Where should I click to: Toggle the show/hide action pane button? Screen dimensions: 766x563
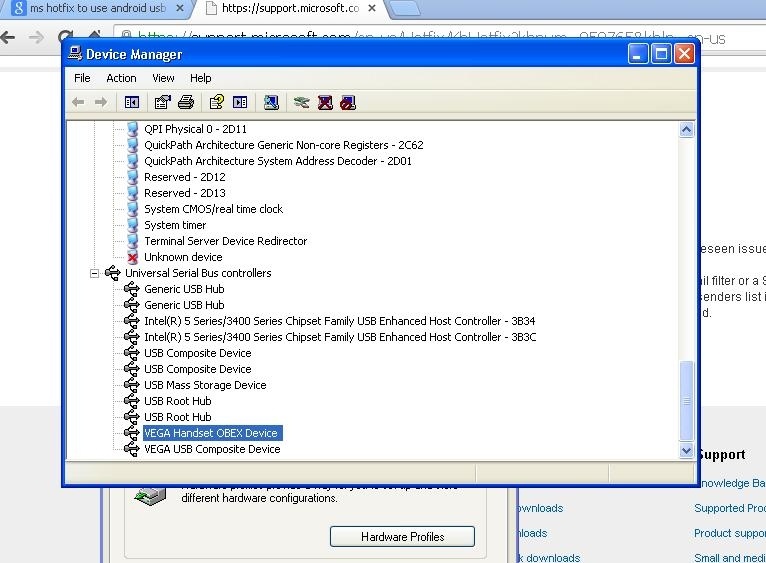240,102
